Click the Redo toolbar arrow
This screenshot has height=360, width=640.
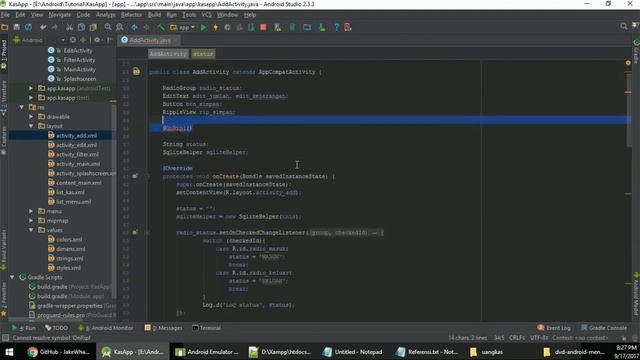[55, 27]
